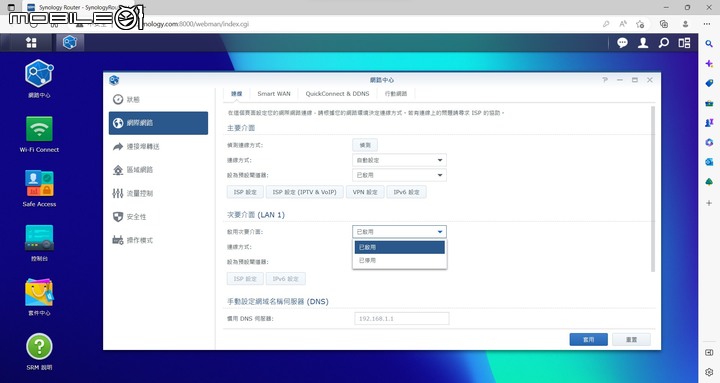Screen dimensions: 720x383
Task: Open Status section in left sidebar
Action: 158,99
